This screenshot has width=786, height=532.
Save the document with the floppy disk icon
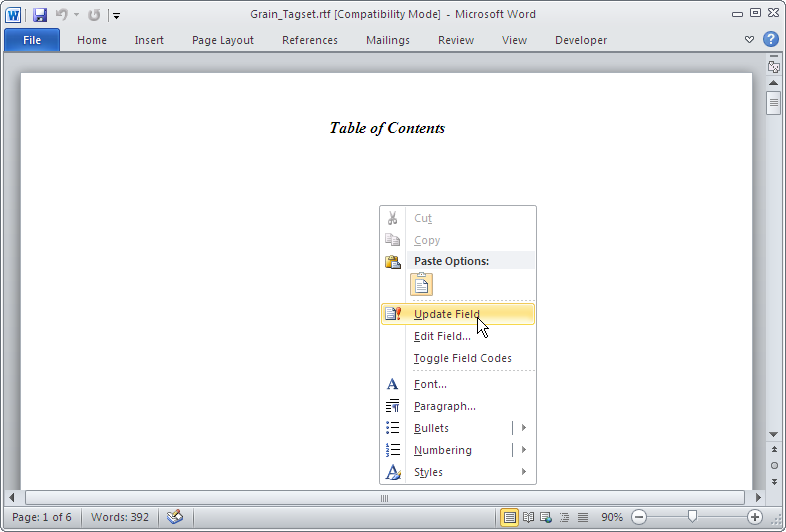(40, 15)
